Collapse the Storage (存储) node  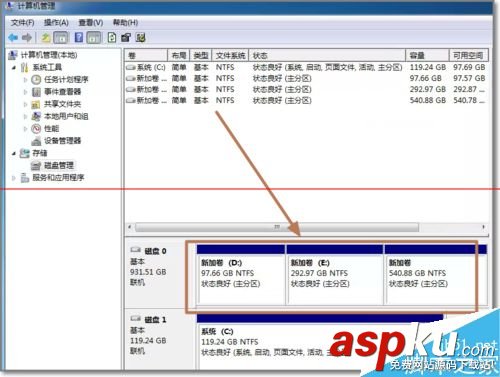tap(14, 154)
